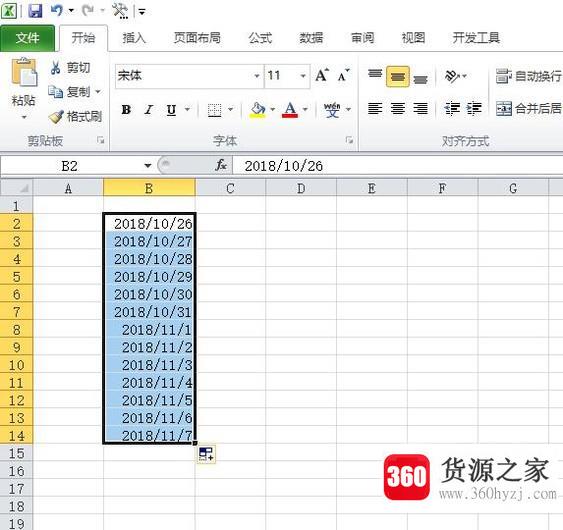563x530 pixels.
Task: Open the underline style dropdown arrow
Action: pyautogui.click(x=187, y=109)
